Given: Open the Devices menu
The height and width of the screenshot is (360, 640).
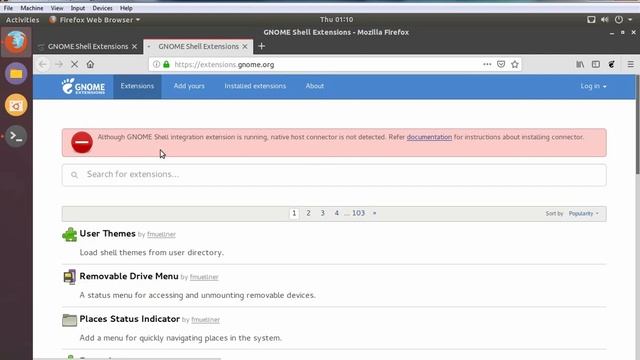Looking at the screenshot, I should [102, 8].
